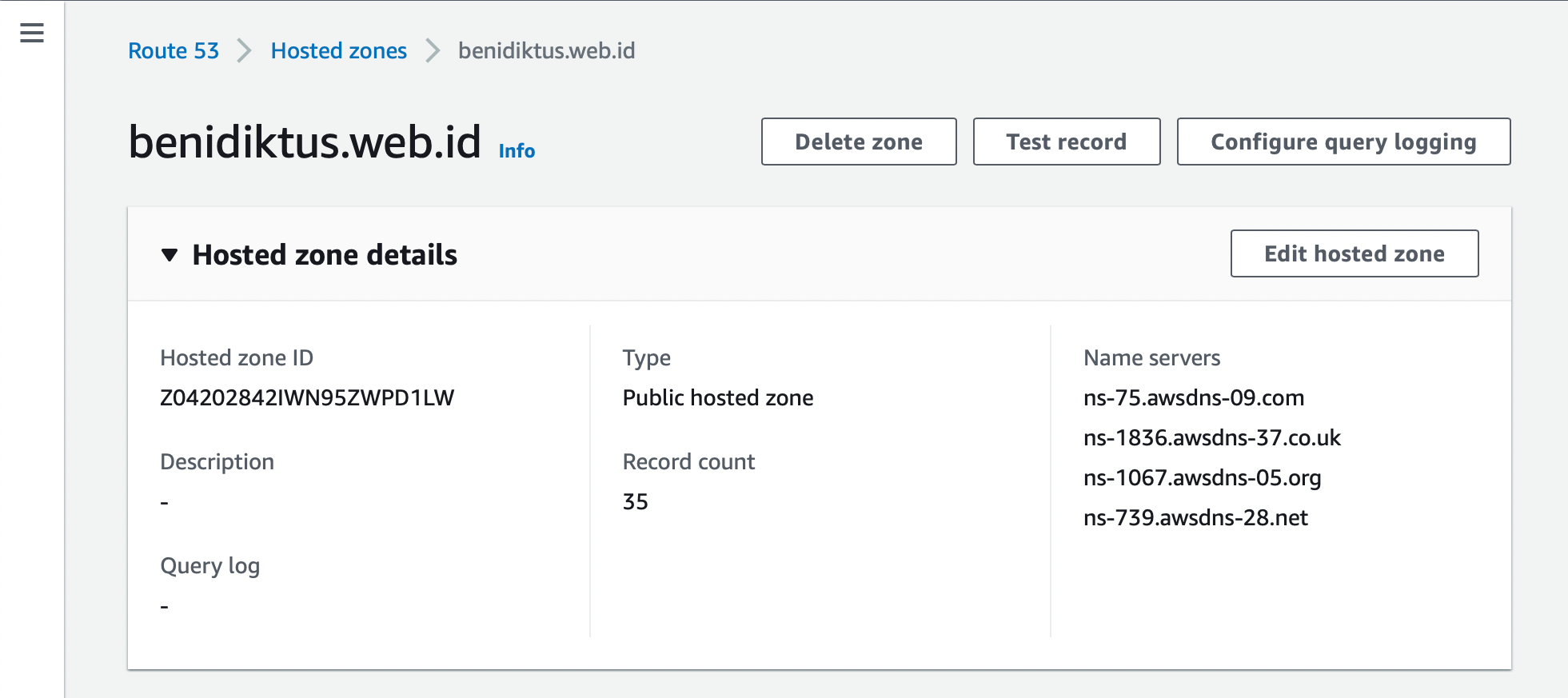This screenshot has width=1568, height=698.
Task: Open the hamburger navigation menu
Action: (x=32, y=33)
